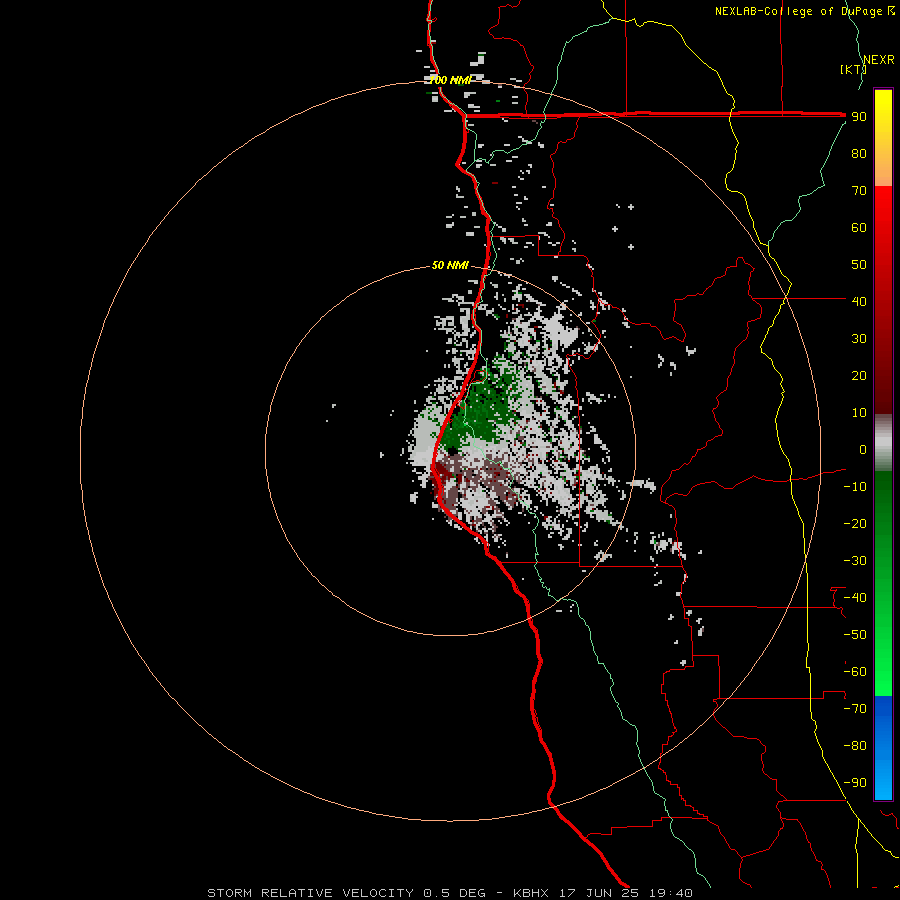The image size is (900, 900).
Task: Click the 10 value on the velocity scale
Action: 859,413
